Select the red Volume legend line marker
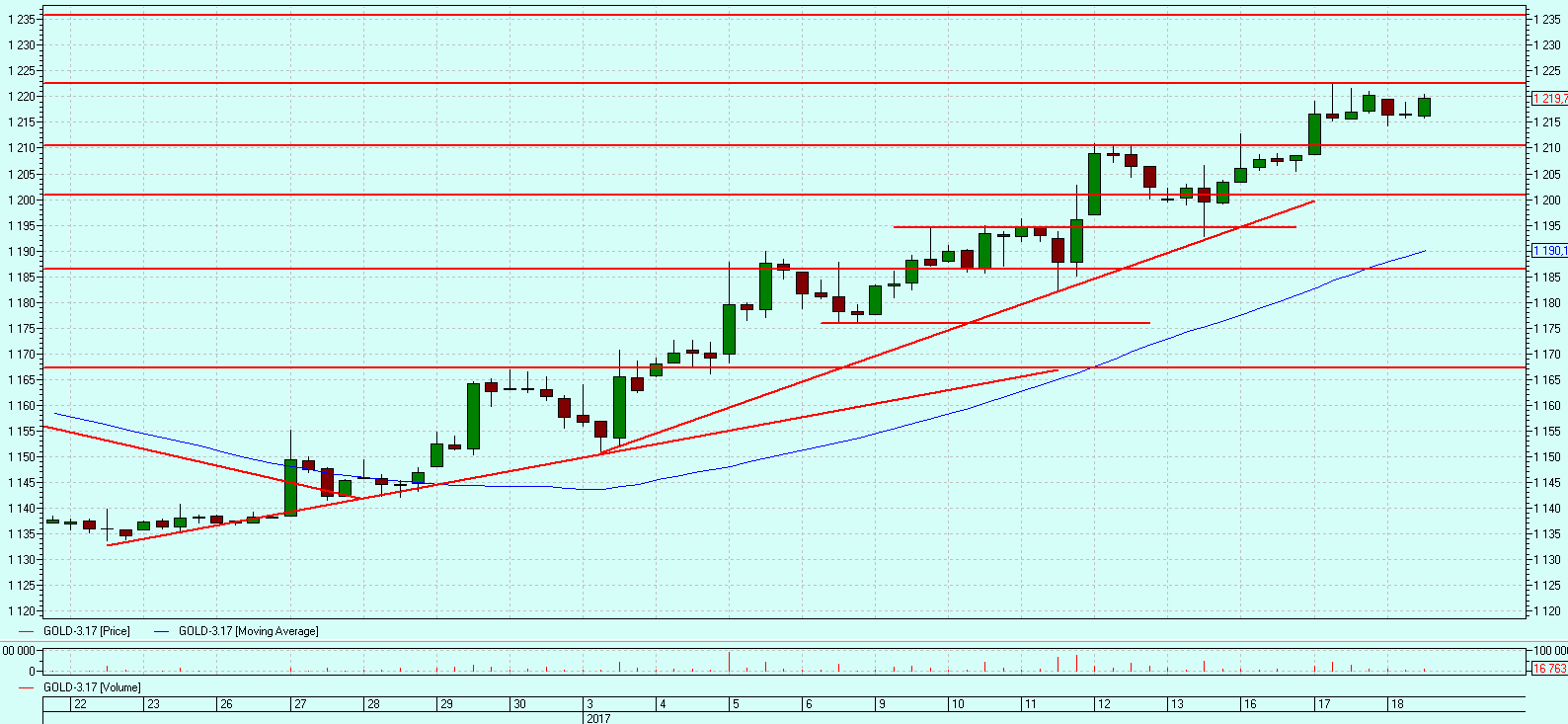The image size is (1568, 724). (x=27, y=687)
